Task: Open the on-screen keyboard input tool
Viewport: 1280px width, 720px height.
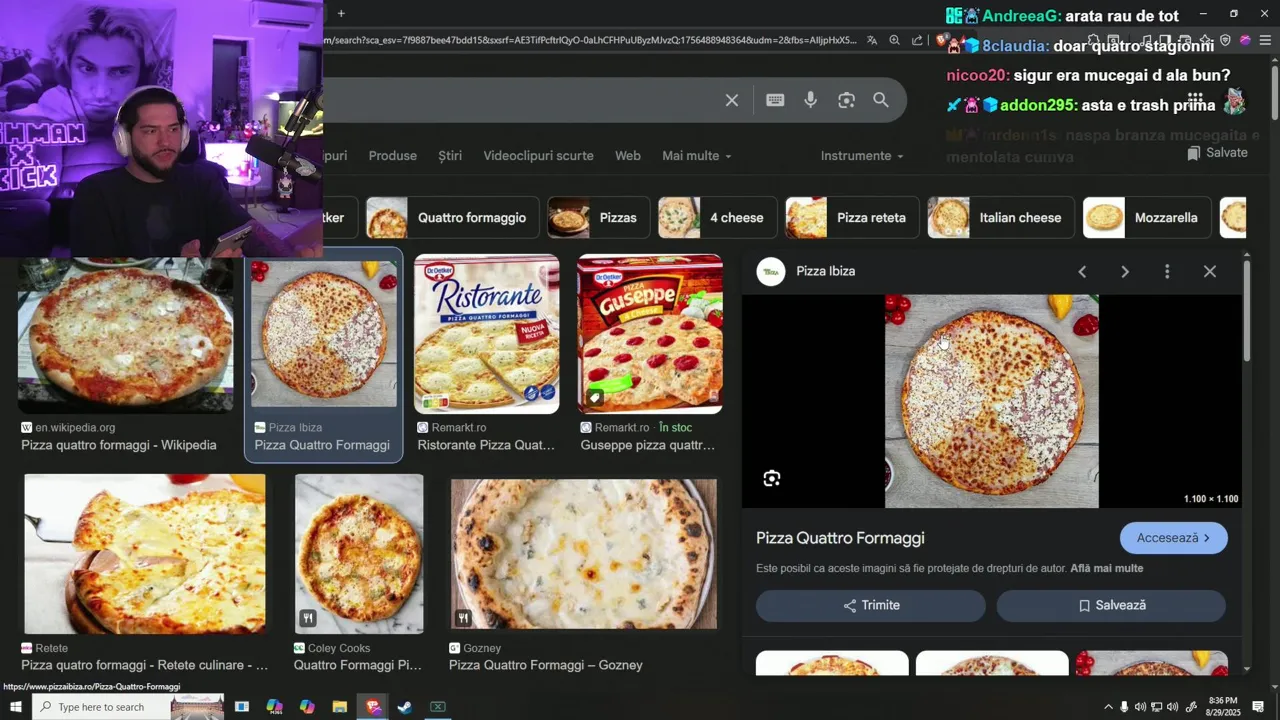Action: pyautogui.click(x=775, y=100)
